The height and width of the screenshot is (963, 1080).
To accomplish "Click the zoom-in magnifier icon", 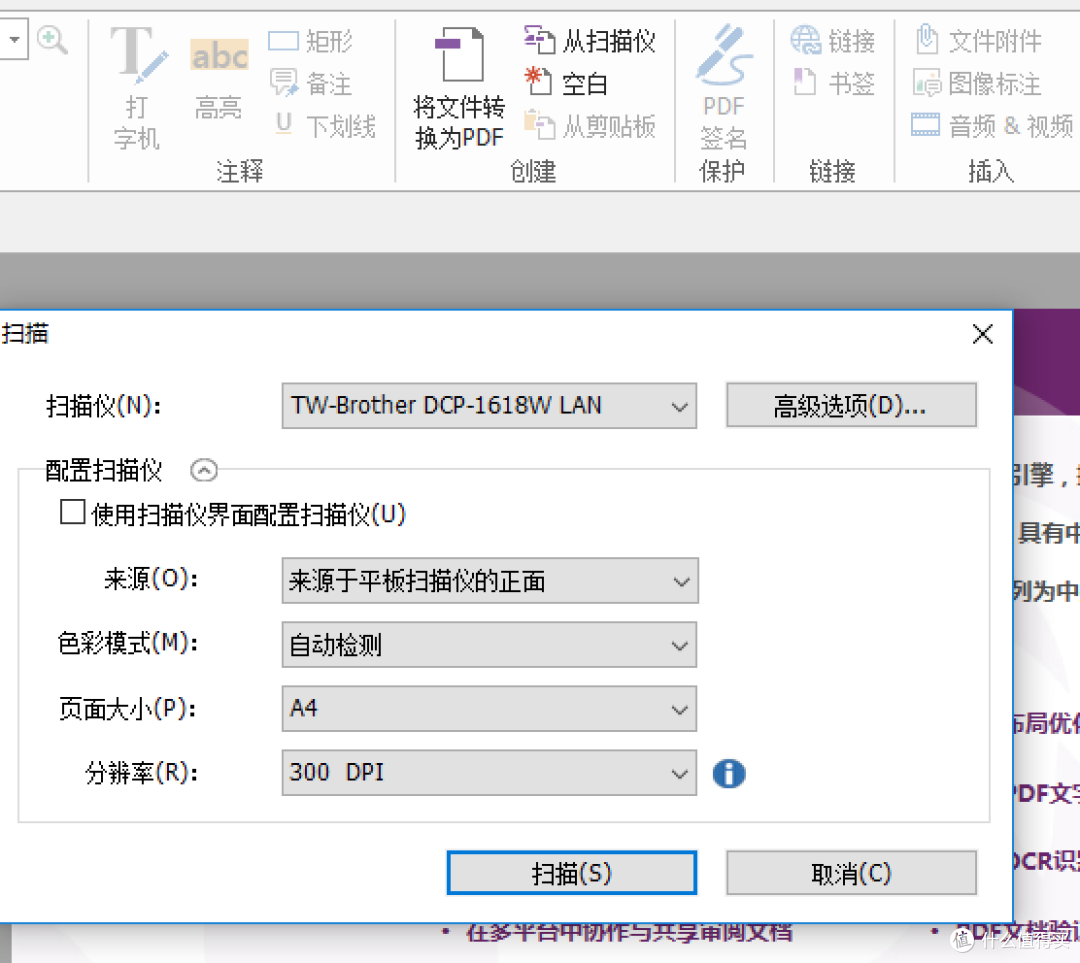I will click(52, 40).
